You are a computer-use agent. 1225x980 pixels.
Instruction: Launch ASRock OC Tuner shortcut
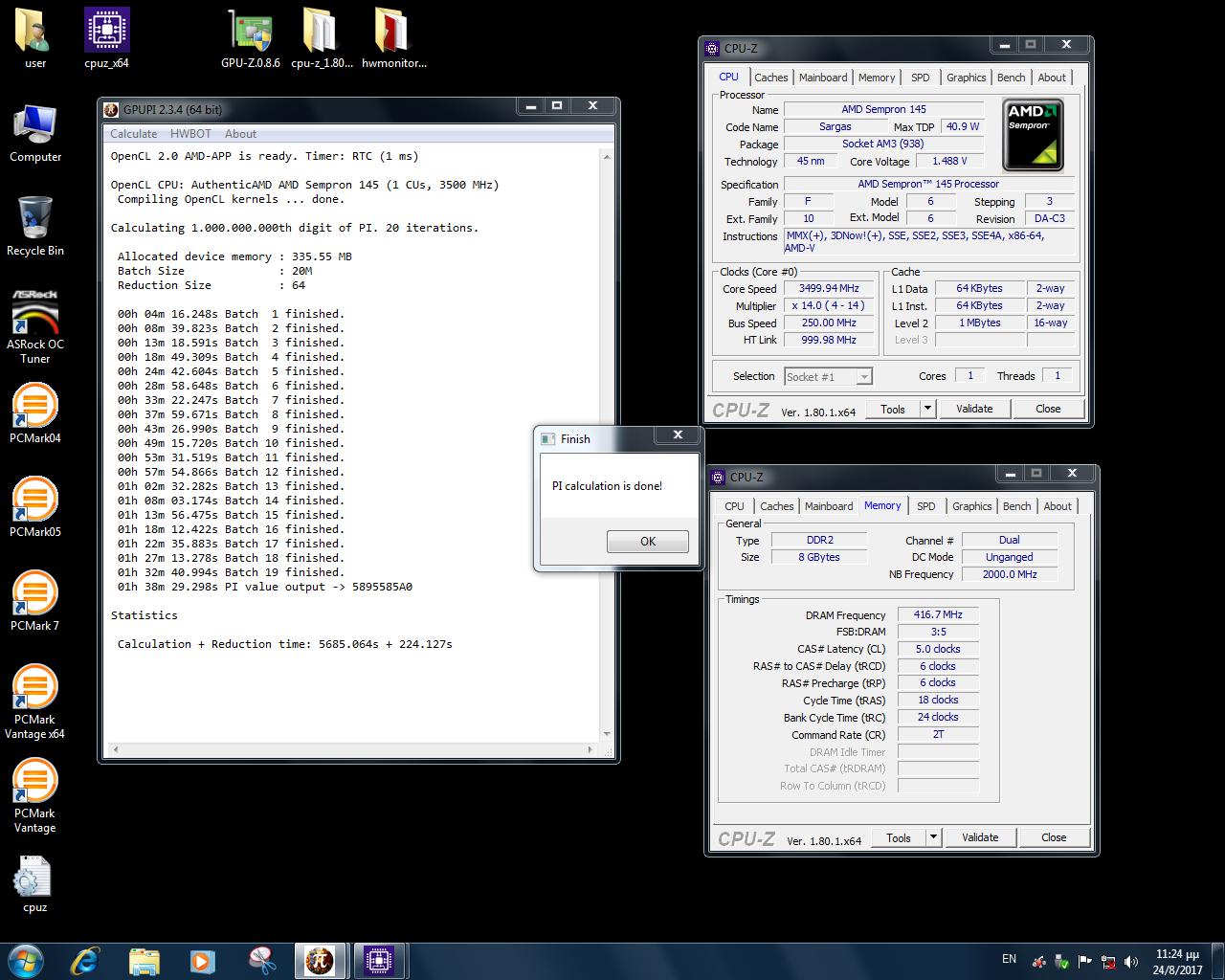(35, 326)
